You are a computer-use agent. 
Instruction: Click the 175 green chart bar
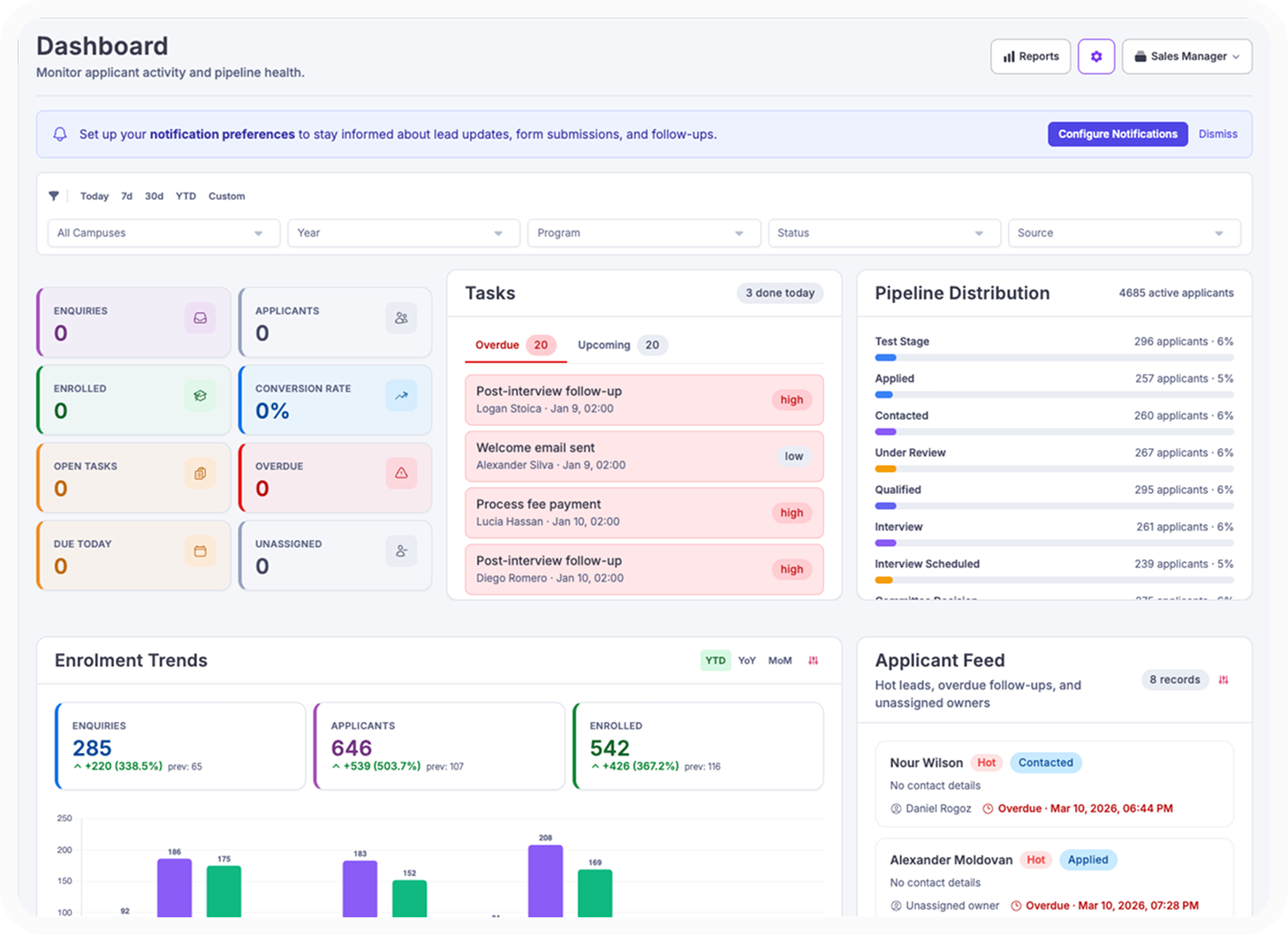coord(224,892)
